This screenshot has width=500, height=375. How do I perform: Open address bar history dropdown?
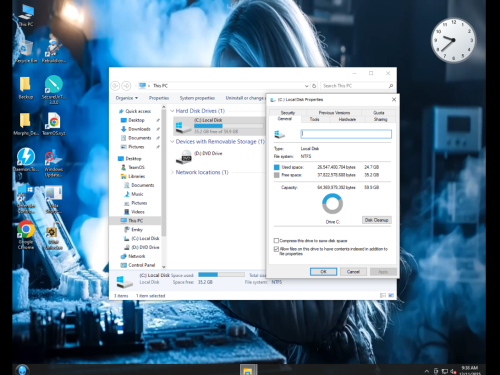(x=306, y=86)
